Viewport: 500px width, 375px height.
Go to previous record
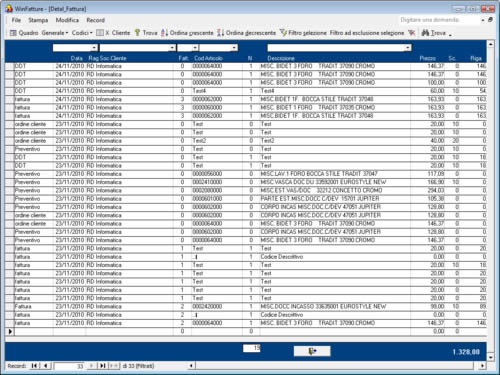pyautogui.click(x=46, y=366)
